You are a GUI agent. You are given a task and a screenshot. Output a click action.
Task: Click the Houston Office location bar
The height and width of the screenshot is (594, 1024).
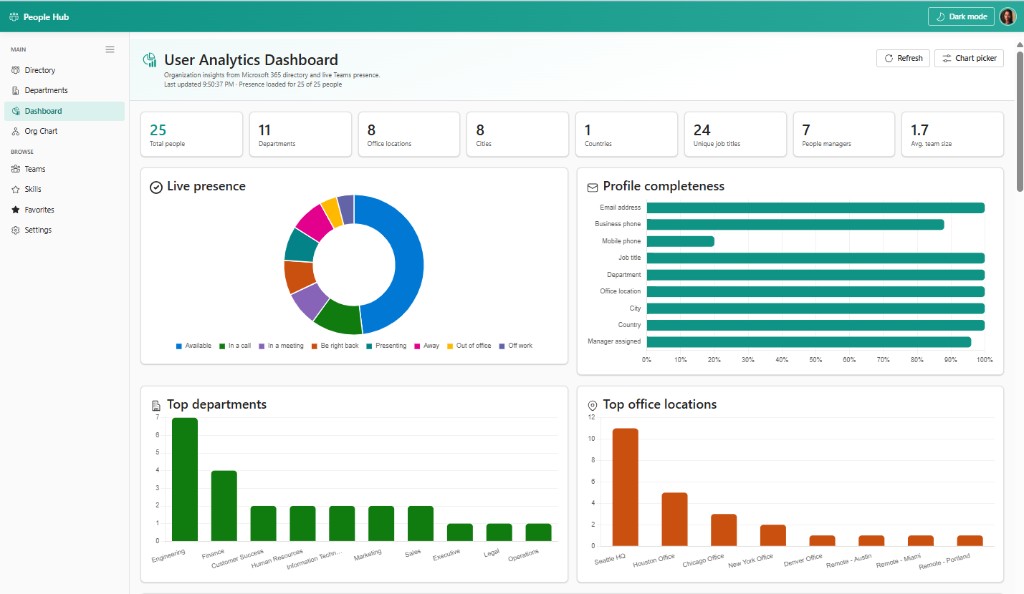click(x=675, y=519)
